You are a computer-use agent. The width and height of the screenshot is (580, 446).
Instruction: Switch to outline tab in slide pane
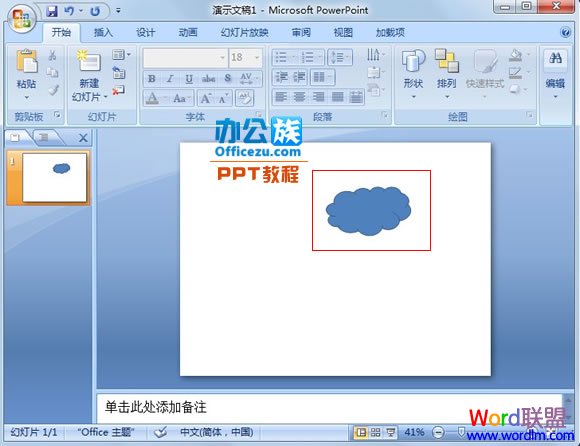44,138
